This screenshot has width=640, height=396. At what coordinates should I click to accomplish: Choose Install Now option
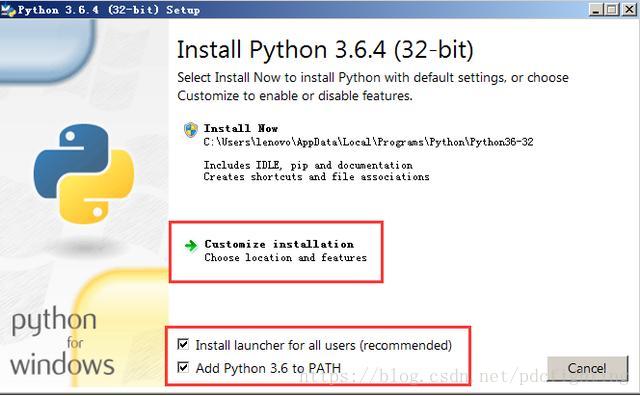(x=358, y=152)
